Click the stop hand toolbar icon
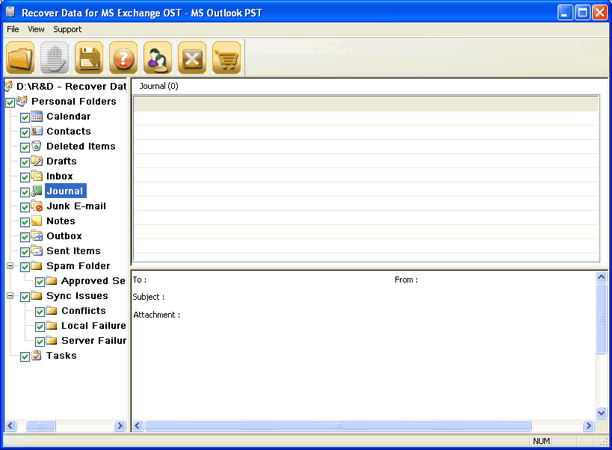612x450 pixels. point(55,58)
